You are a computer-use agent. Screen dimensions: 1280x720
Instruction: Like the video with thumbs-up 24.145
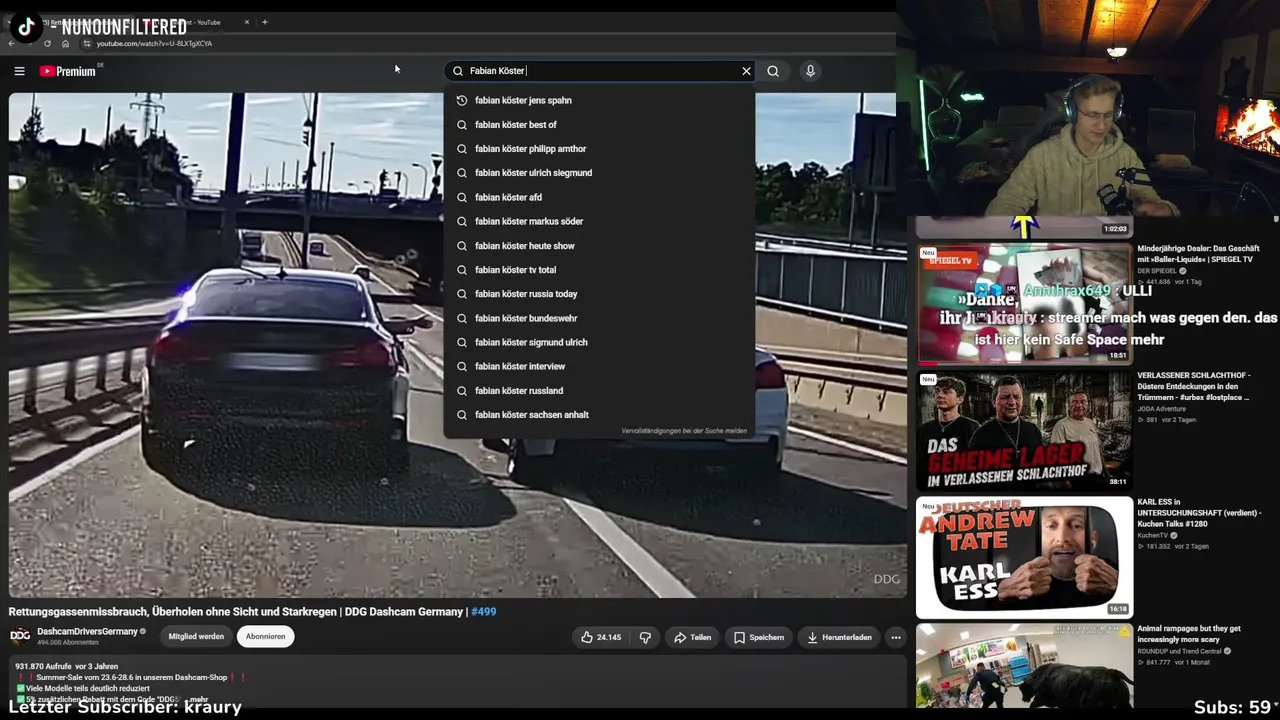[x=601, y=637]
